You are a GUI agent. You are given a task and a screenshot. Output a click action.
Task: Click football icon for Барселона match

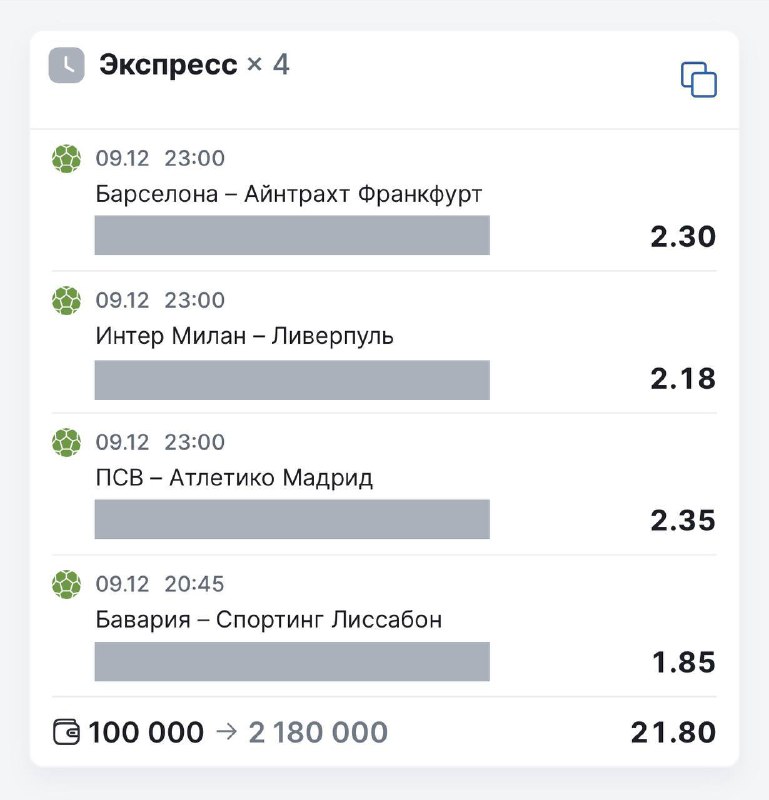point(66,159)
